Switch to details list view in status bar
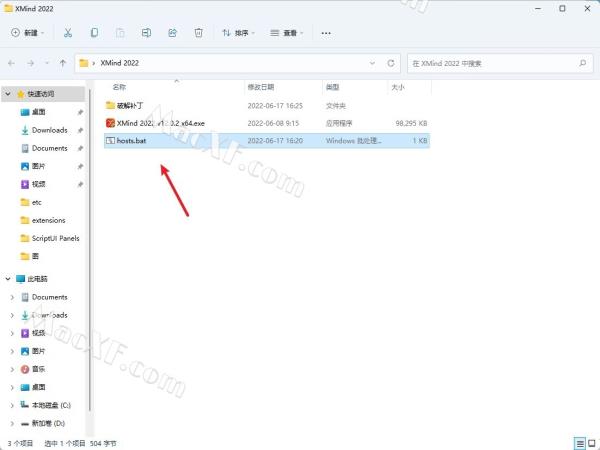600x450 pixels. (579, 442)
